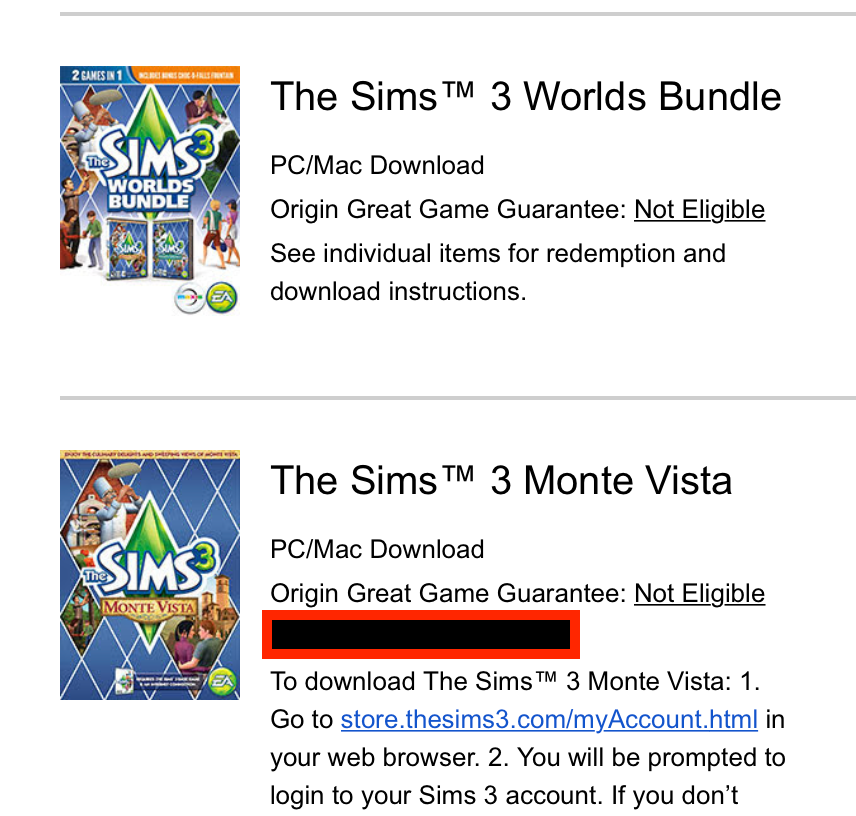Screen dimensions: 856x816
Task: Click "See individual items for redemption" text
Action: coord(497,253)
